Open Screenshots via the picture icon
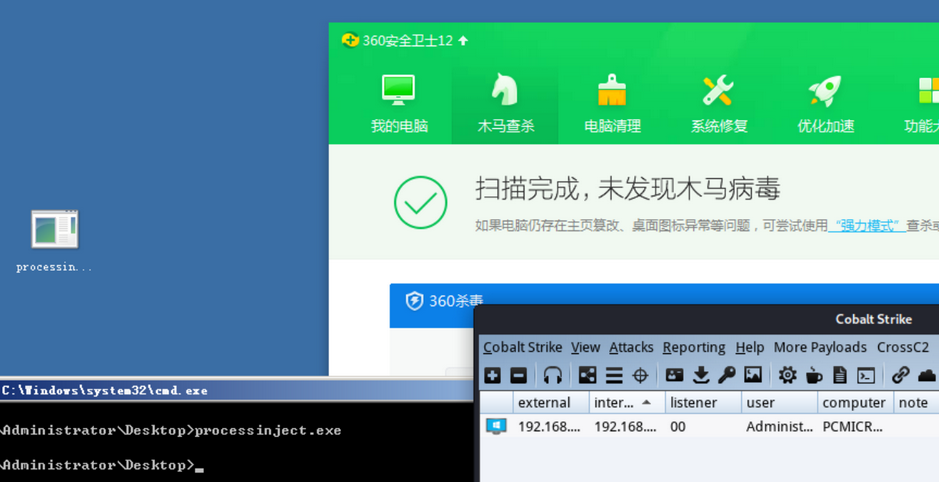This screenshot has width=939, height=482. pos(753,375)
